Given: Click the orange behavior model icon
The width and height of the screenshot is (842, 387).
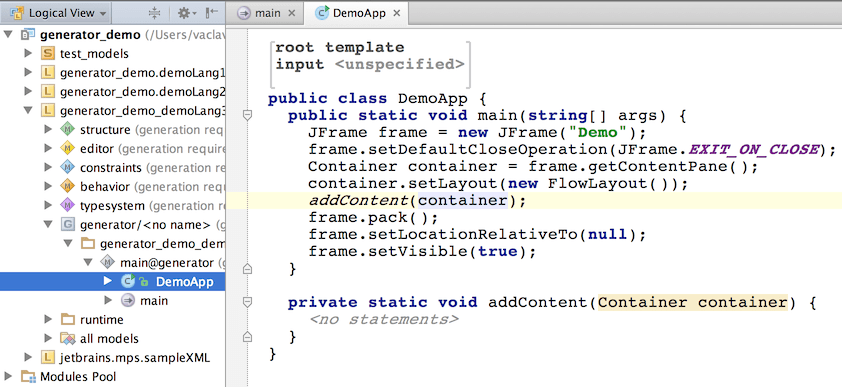Looking at the screenshot, I should click(67, 187).
